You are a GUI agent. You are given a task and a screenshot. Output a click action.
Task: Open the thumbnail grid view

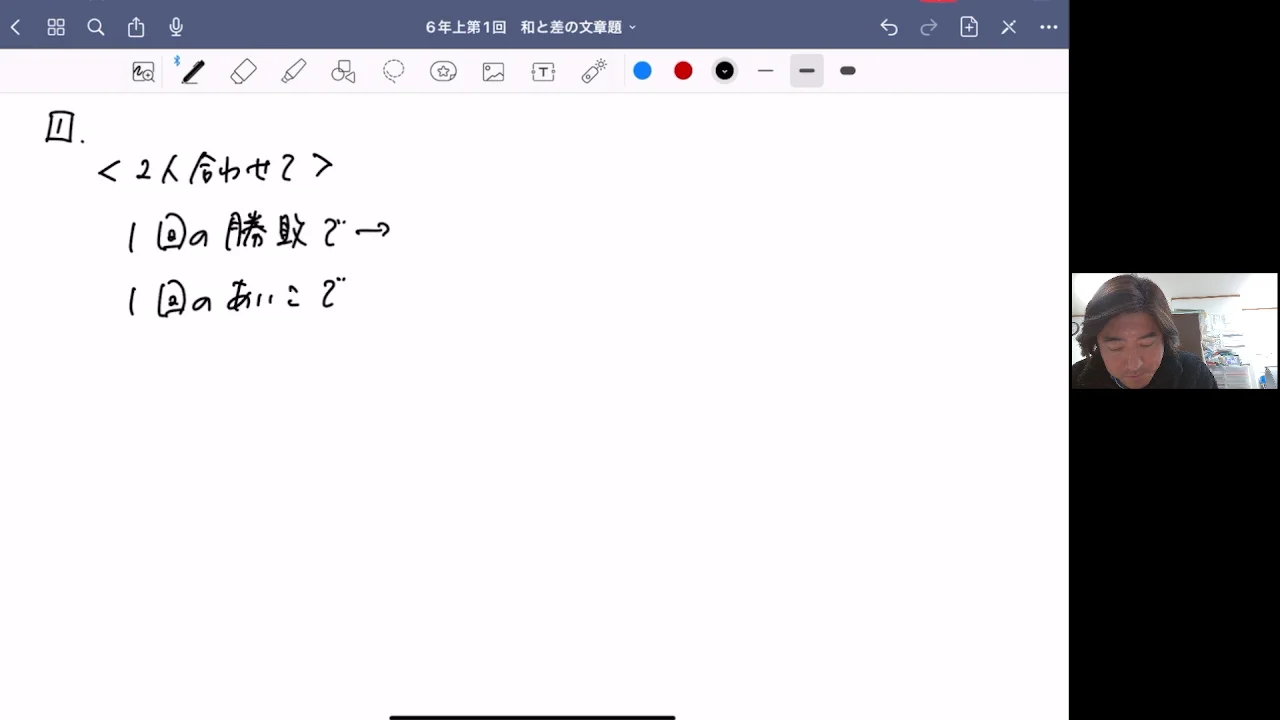coord(56,27)
